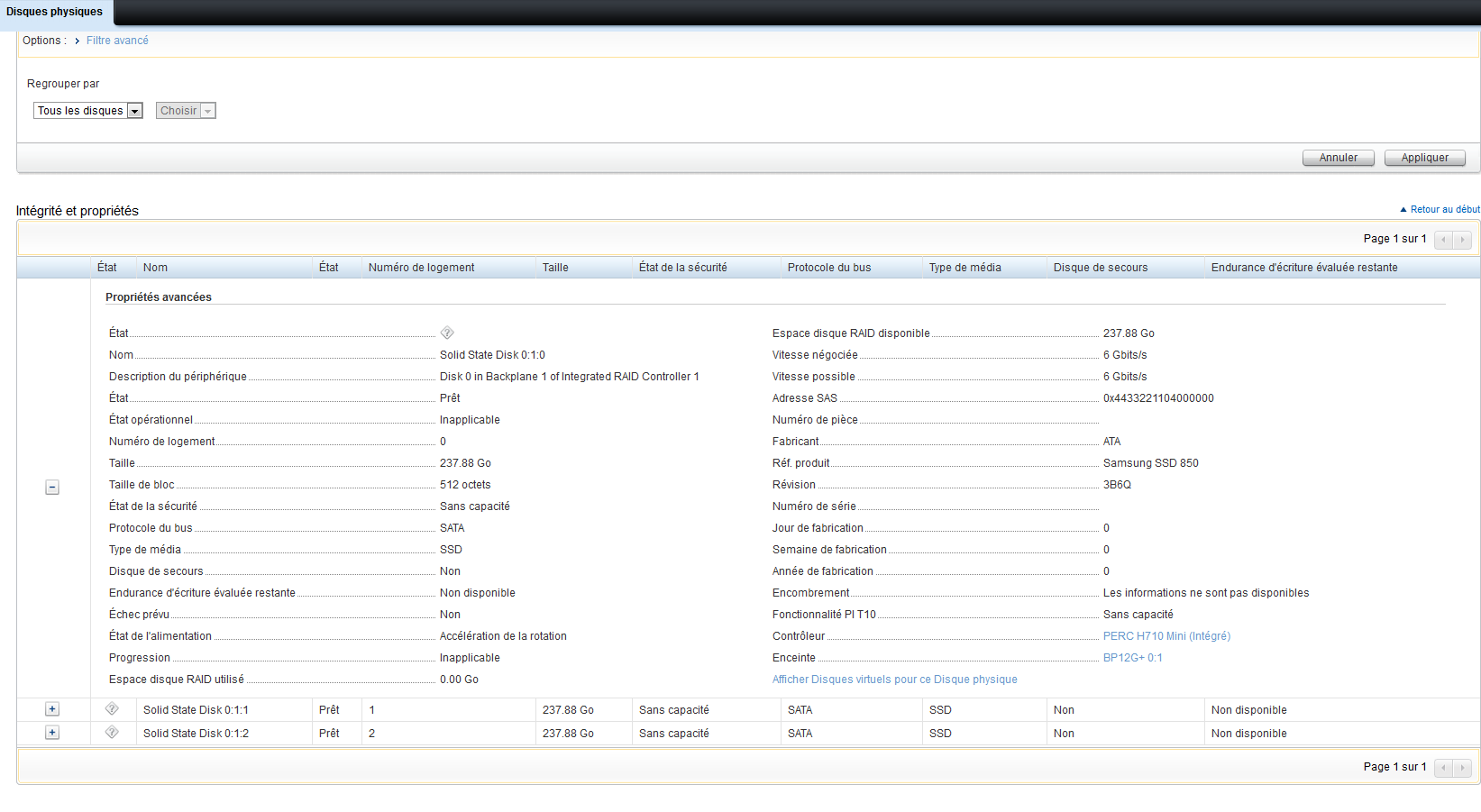Select the Disques physiques tab

coord(54,12)
